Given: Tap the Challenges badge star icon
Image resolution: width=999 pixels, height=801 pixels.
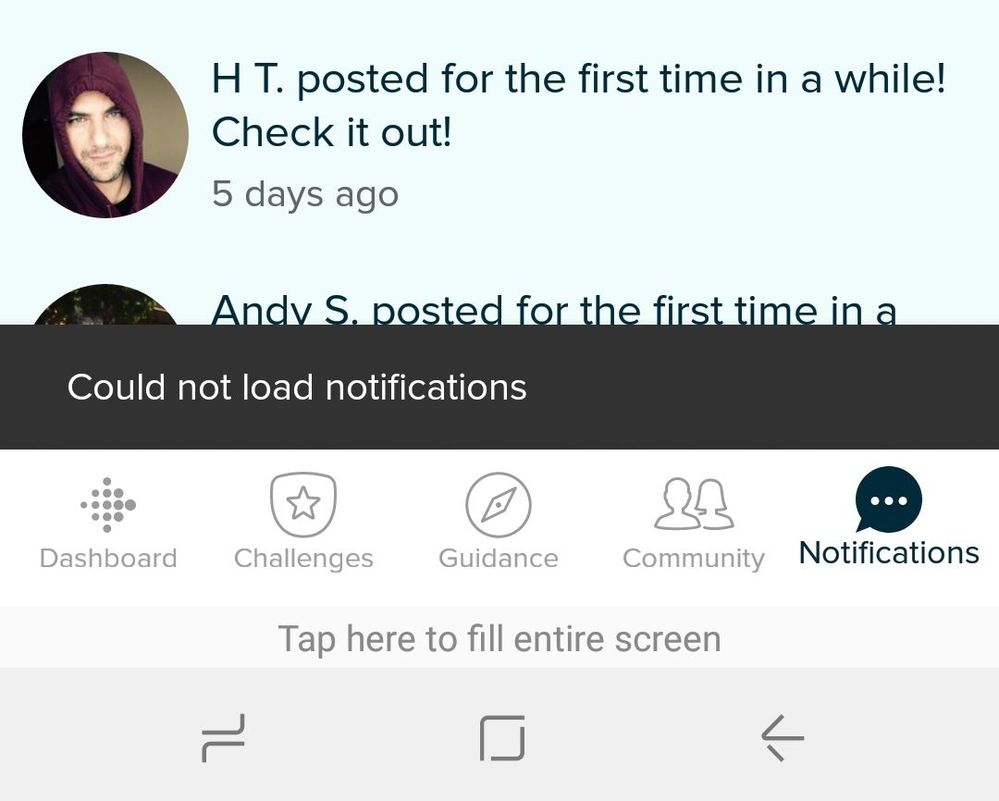Looking at the screenshot, I should [x=303, y=505].
